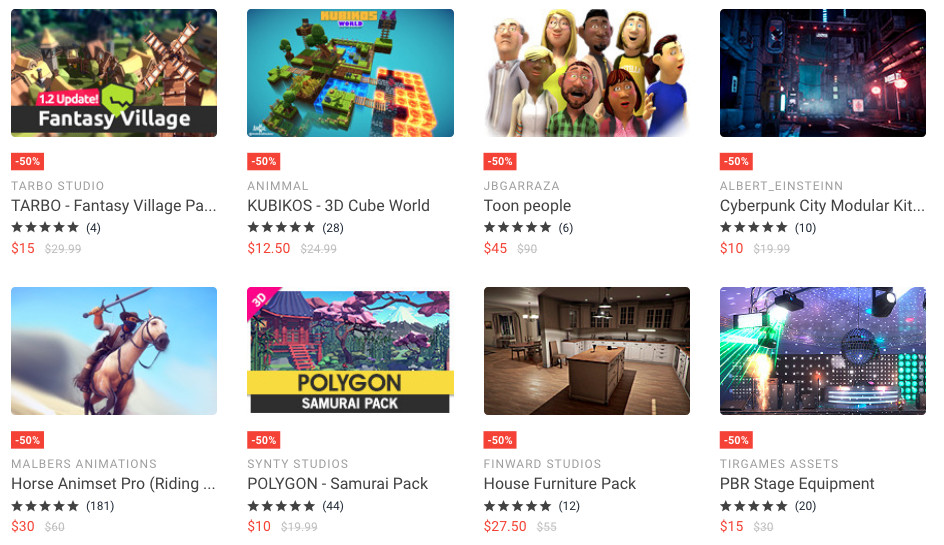The image size is (944, 545).
Task: Open the POLYGON Samurai Pack thumbnail
Action: [350, 351]
